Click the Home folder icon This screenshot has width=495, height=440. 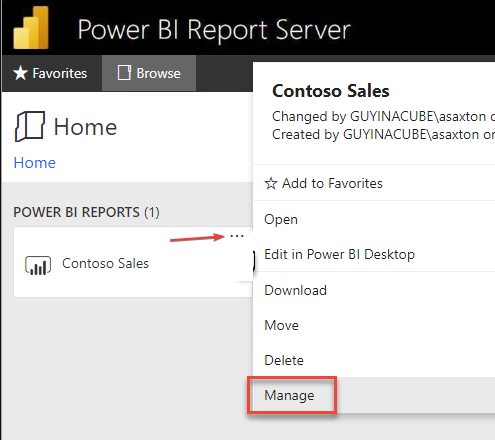point(29,127)
